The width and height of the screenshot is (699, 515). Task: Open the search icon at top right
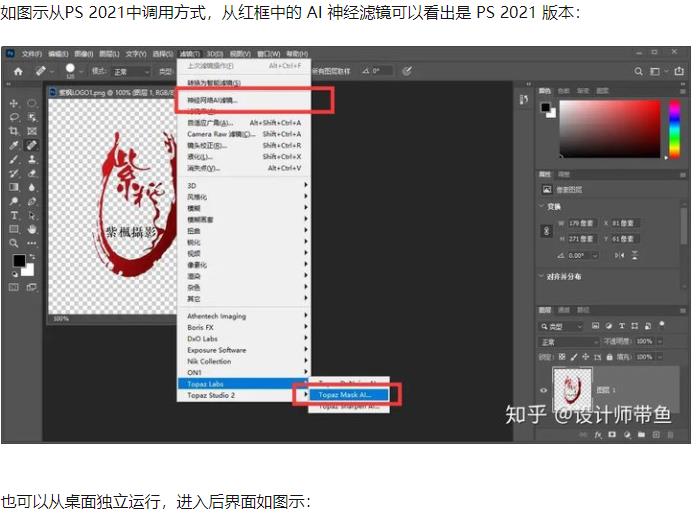638,71
